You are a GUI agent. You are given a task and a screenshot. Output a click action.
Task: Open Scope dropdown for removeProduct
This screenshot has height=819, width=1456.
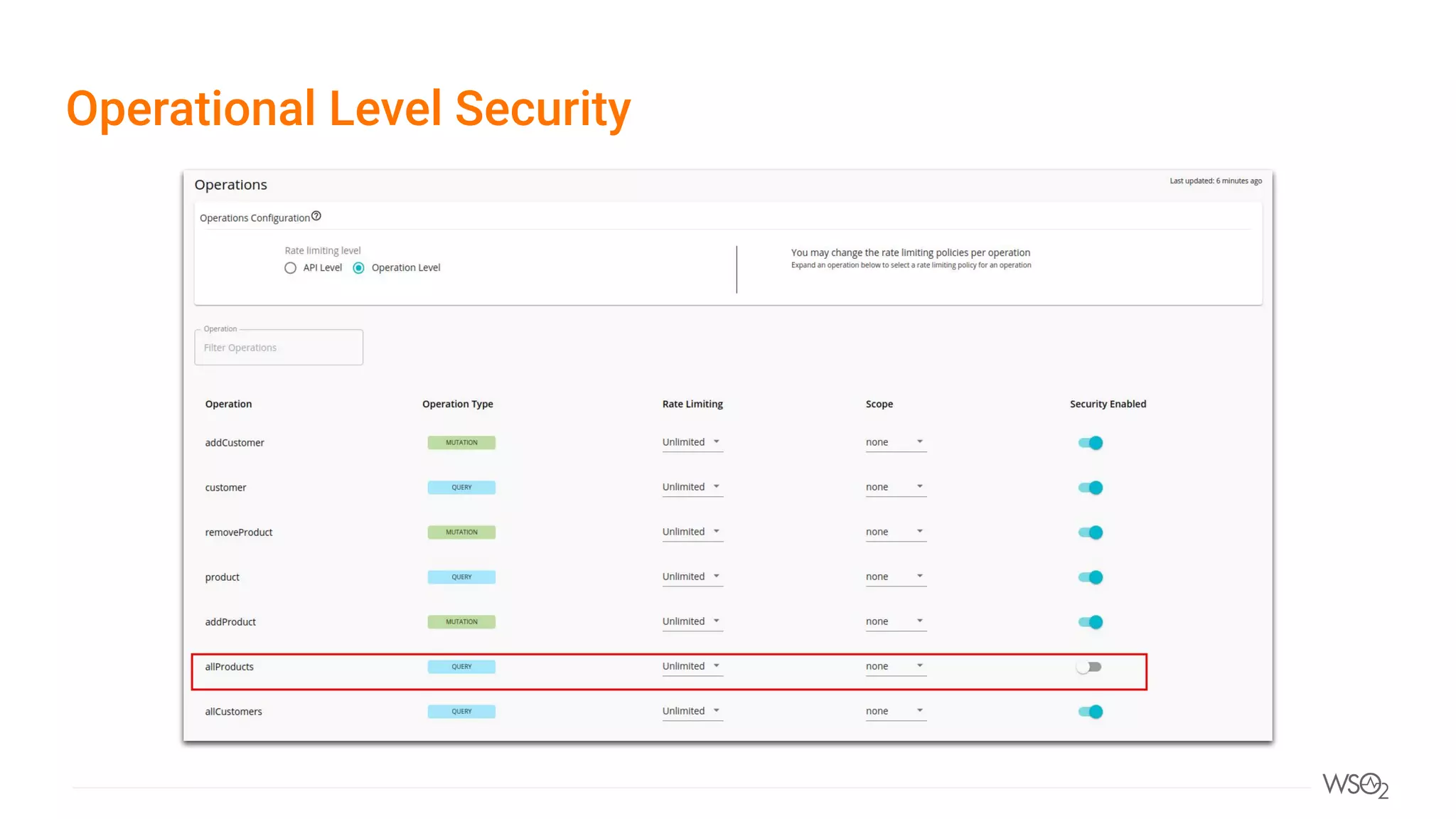[896, 532]
